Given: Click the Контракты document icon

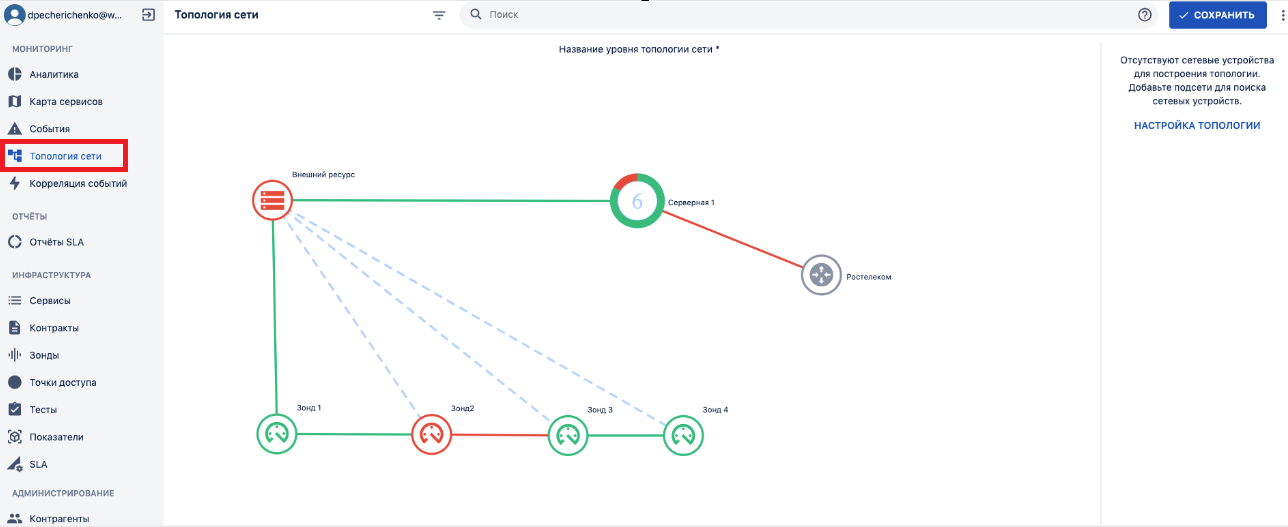Looking at the screenshot, I should pos(15,327).
